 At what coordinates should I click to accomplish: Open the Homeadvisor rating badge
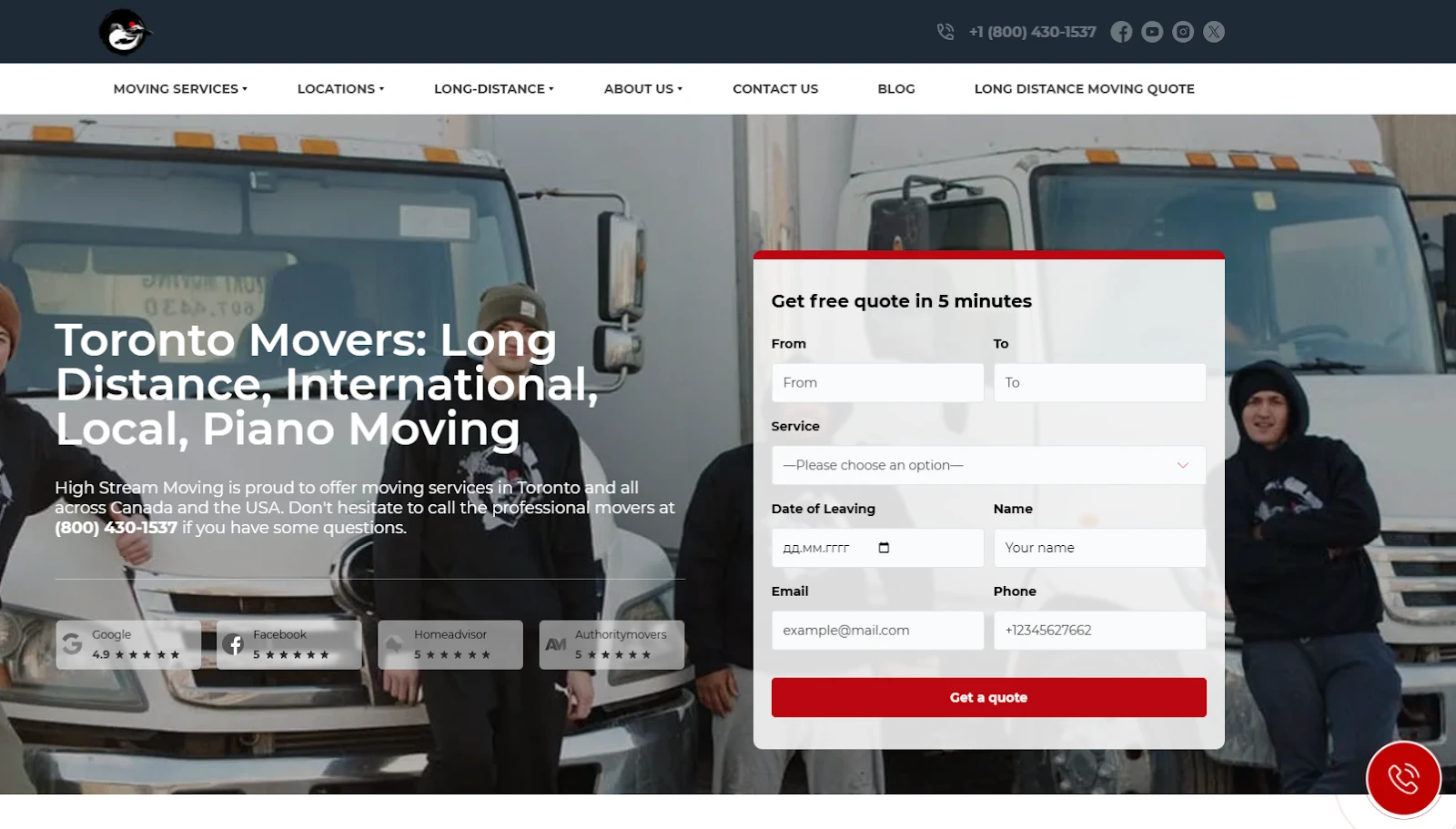click(x=450, y=645)
